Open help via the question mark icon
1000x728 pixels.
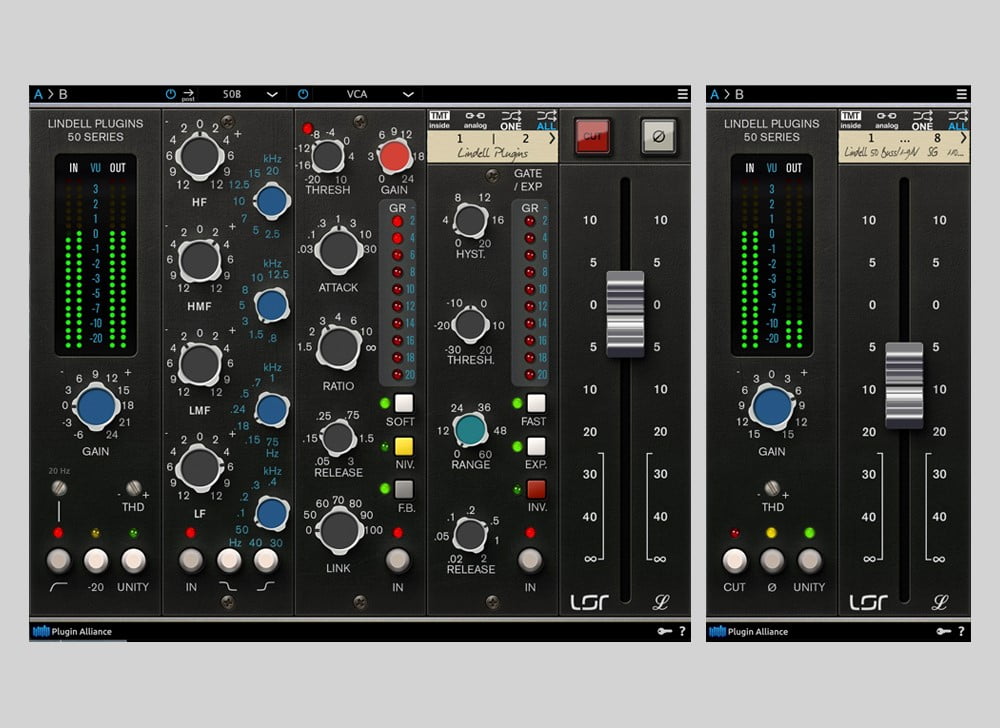tap(682, 630)
